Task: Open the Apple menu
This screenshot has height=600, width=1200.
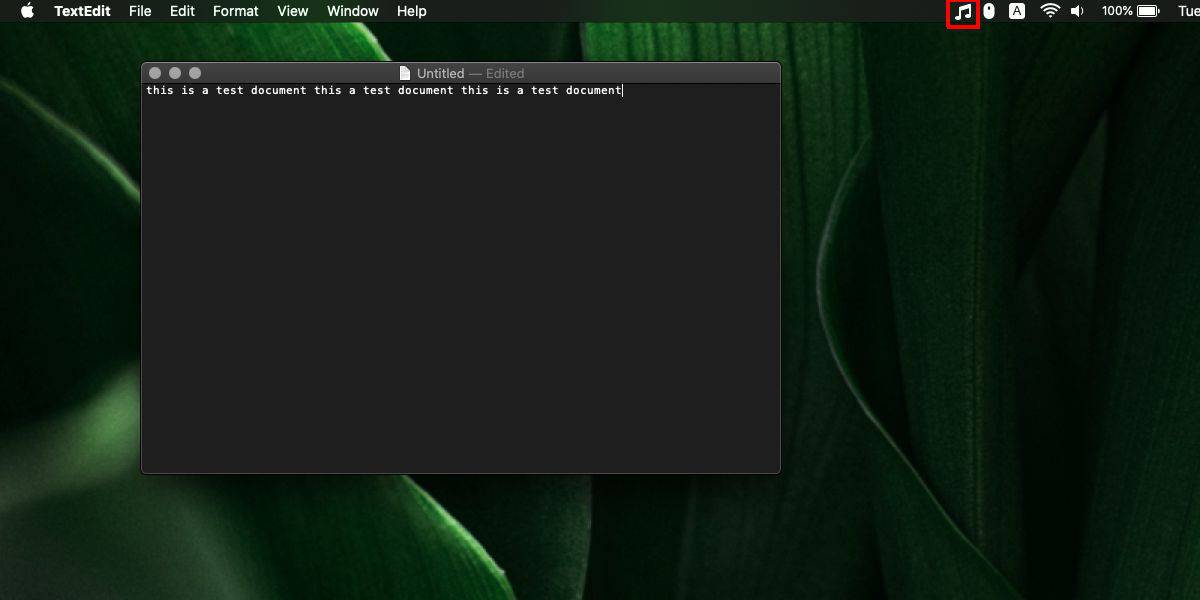Action: coord(27,11)
